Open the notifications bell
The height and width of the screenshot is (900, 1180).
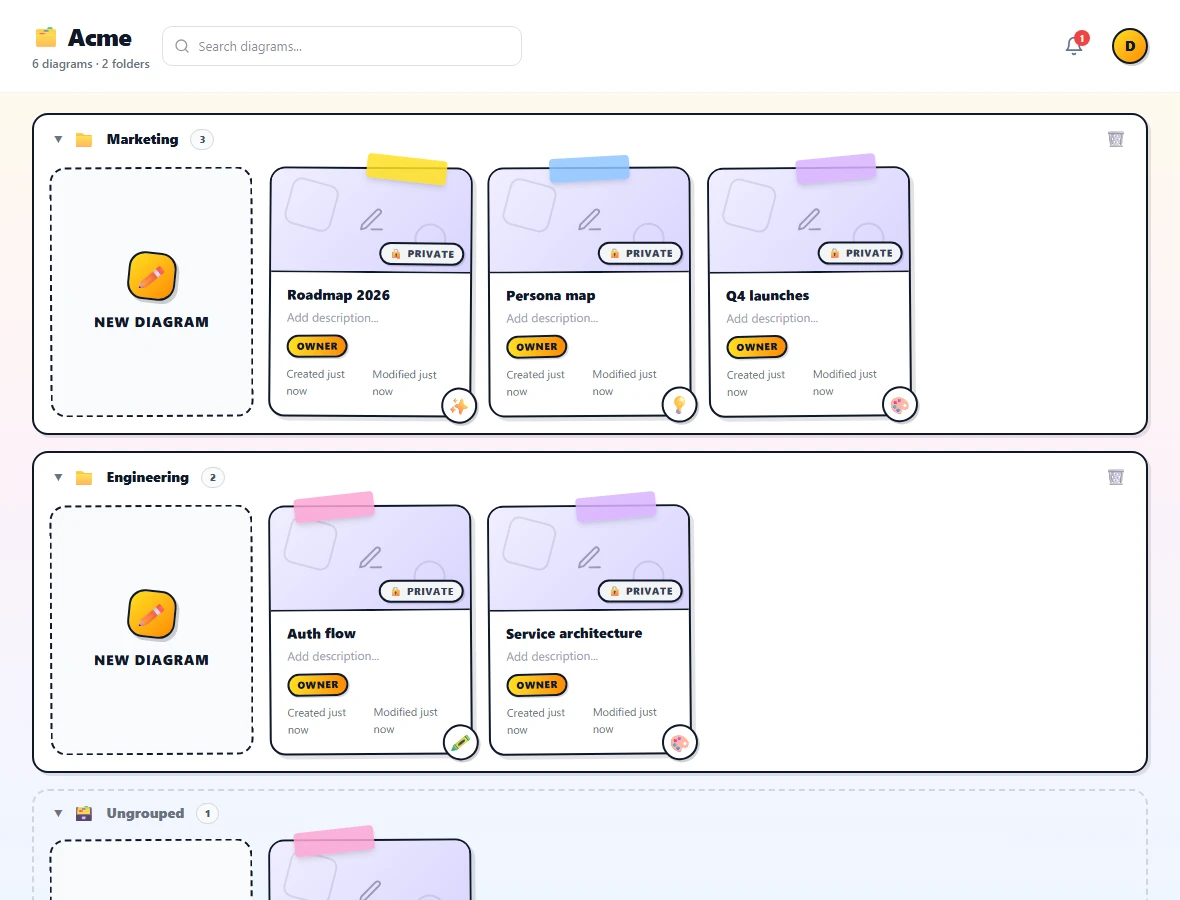click(1074, 46)
